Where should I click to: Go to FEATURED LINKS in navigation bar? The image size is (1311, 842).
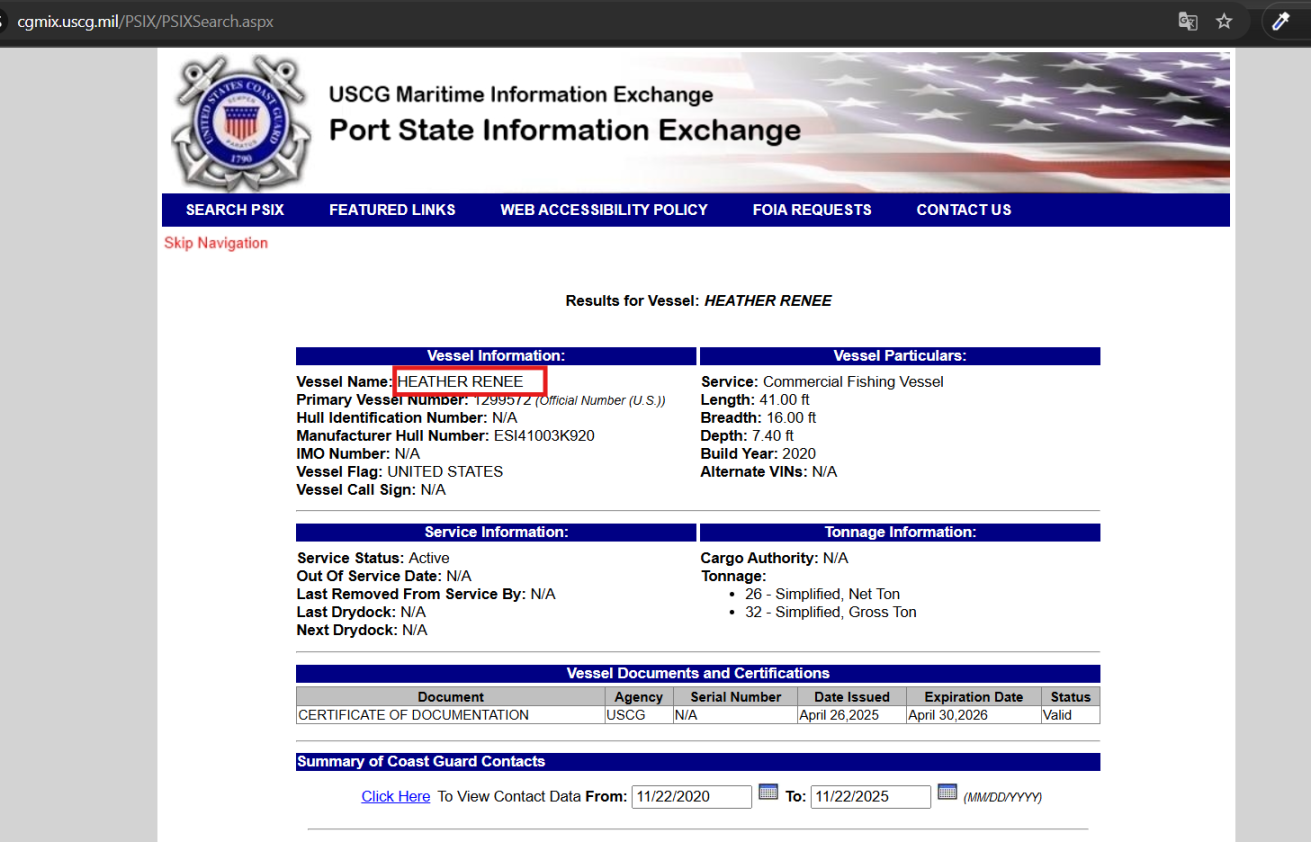tap(392, 210)
